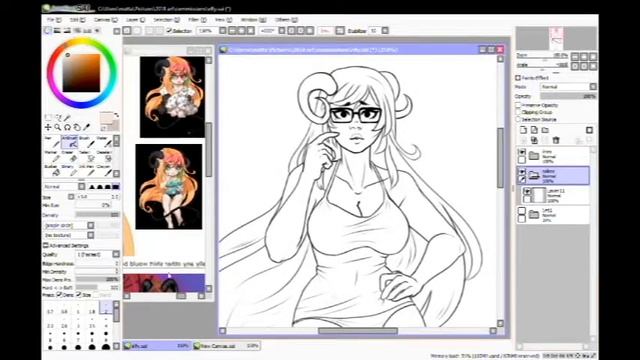640x360 pixels.
Task: Open the Layer menu
Action: tap(135, 20)
